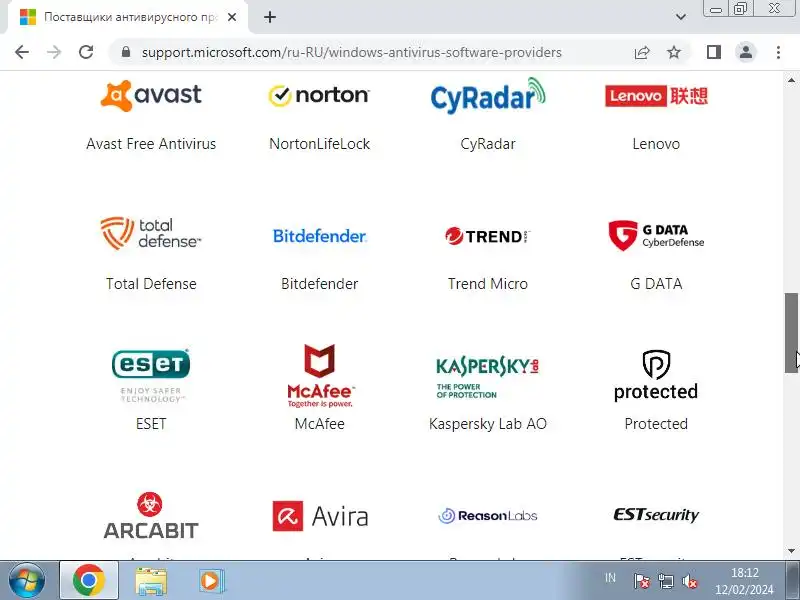Bookmark this page with the star
The image size is (800, 600).
coord(674,52)
